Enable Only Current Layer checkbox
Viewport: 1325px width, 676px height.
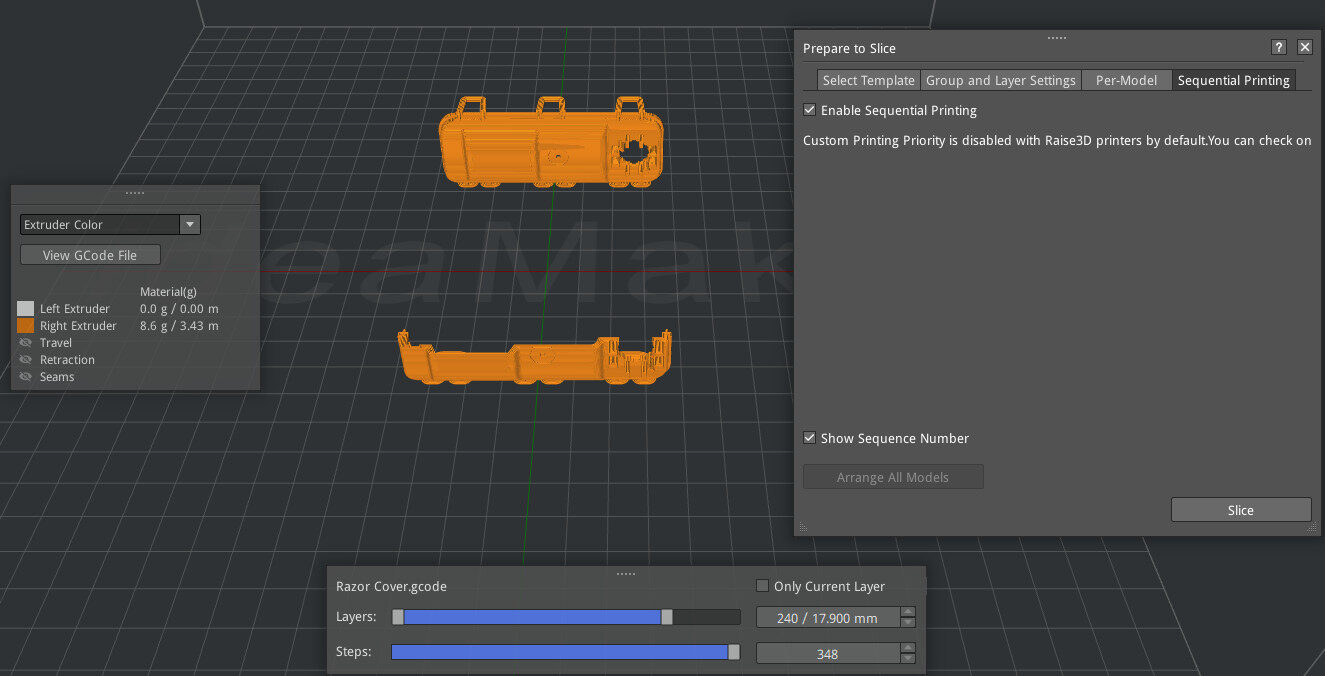[x=763, y=586]
